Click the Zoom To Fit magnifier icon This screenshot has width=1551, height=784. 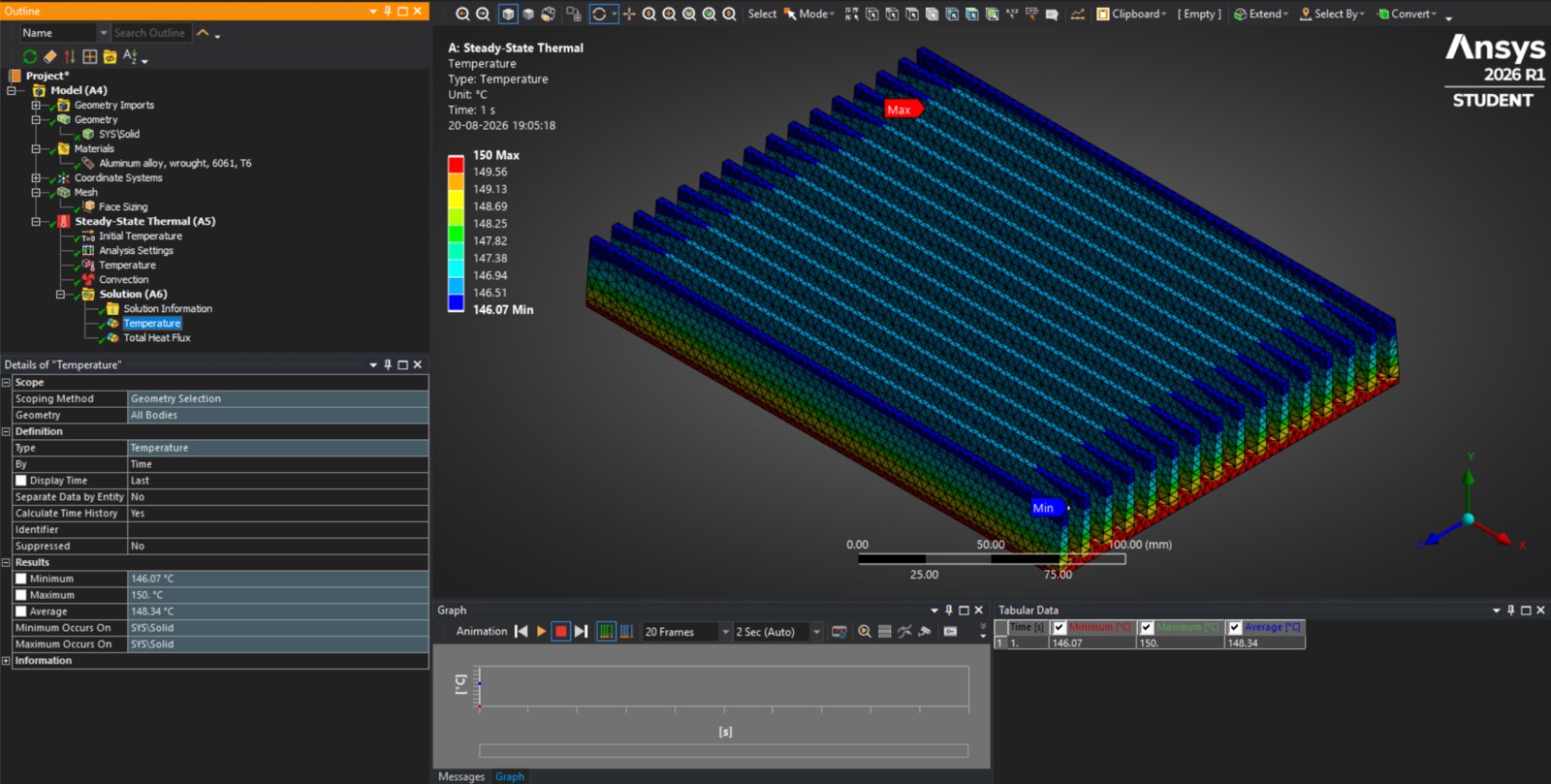(689, 14)
